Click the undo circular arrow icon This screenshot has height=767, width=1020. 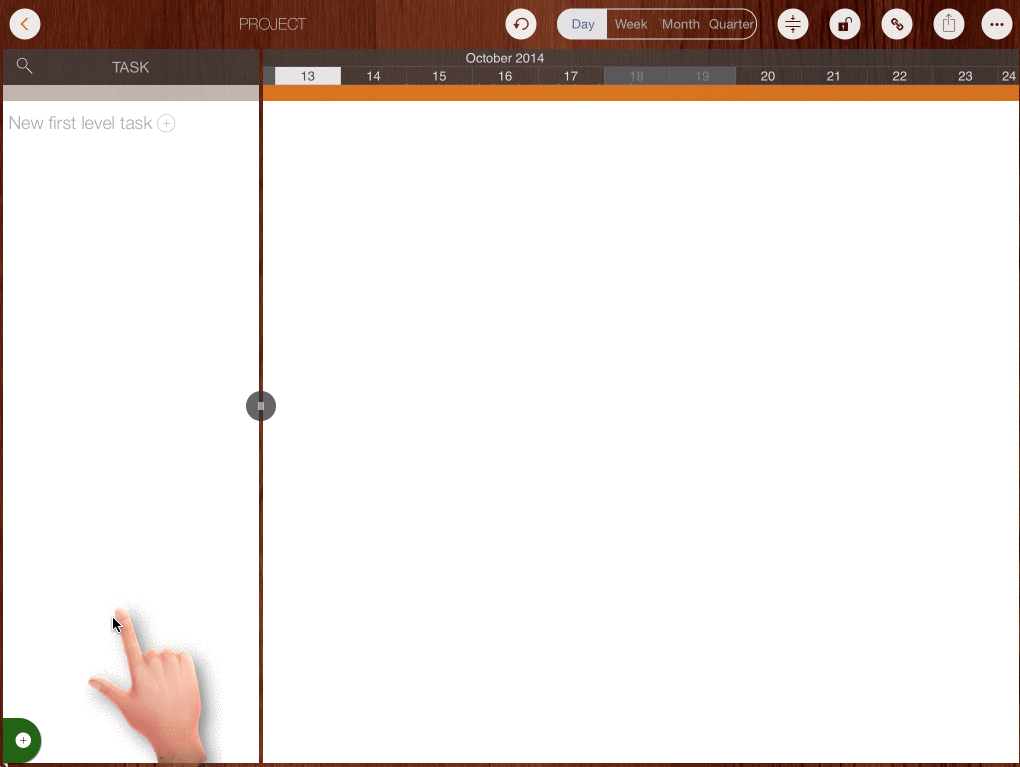coord(521,24)
